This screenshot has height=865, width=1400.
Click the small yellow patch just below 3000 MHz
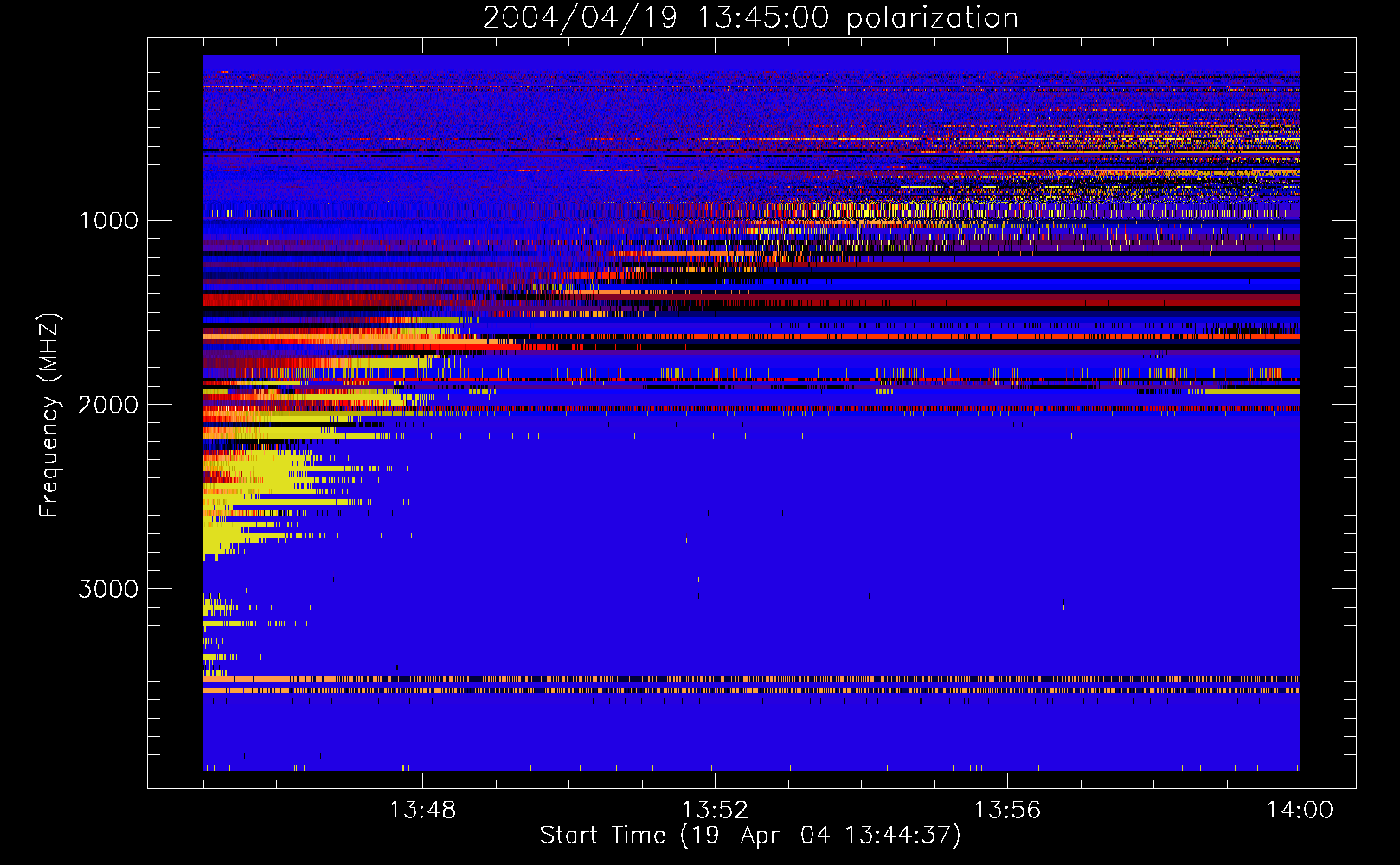(214, 605)
